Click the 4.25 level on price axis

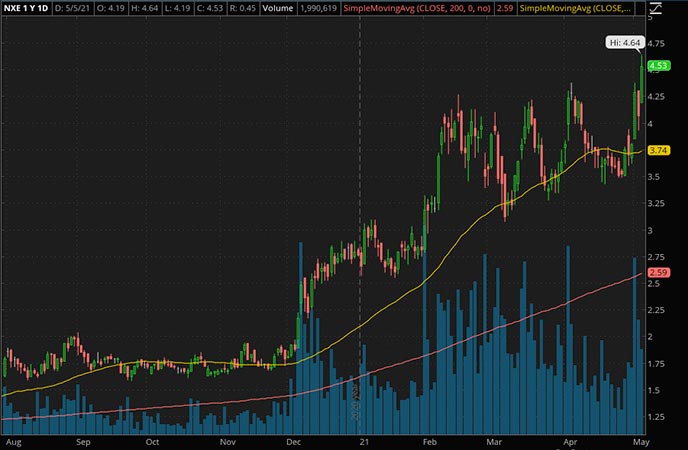point(658,97)
